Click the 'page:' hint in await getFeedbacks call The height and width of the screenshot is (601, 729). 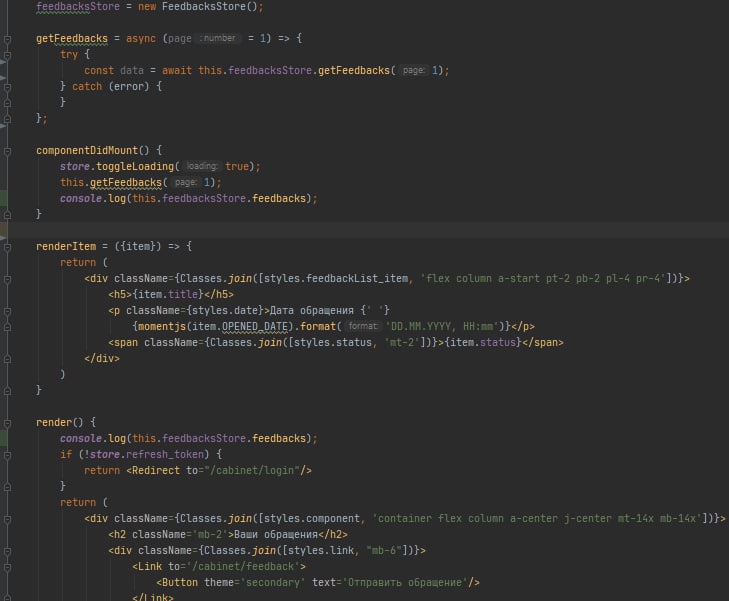pos(413,70)
